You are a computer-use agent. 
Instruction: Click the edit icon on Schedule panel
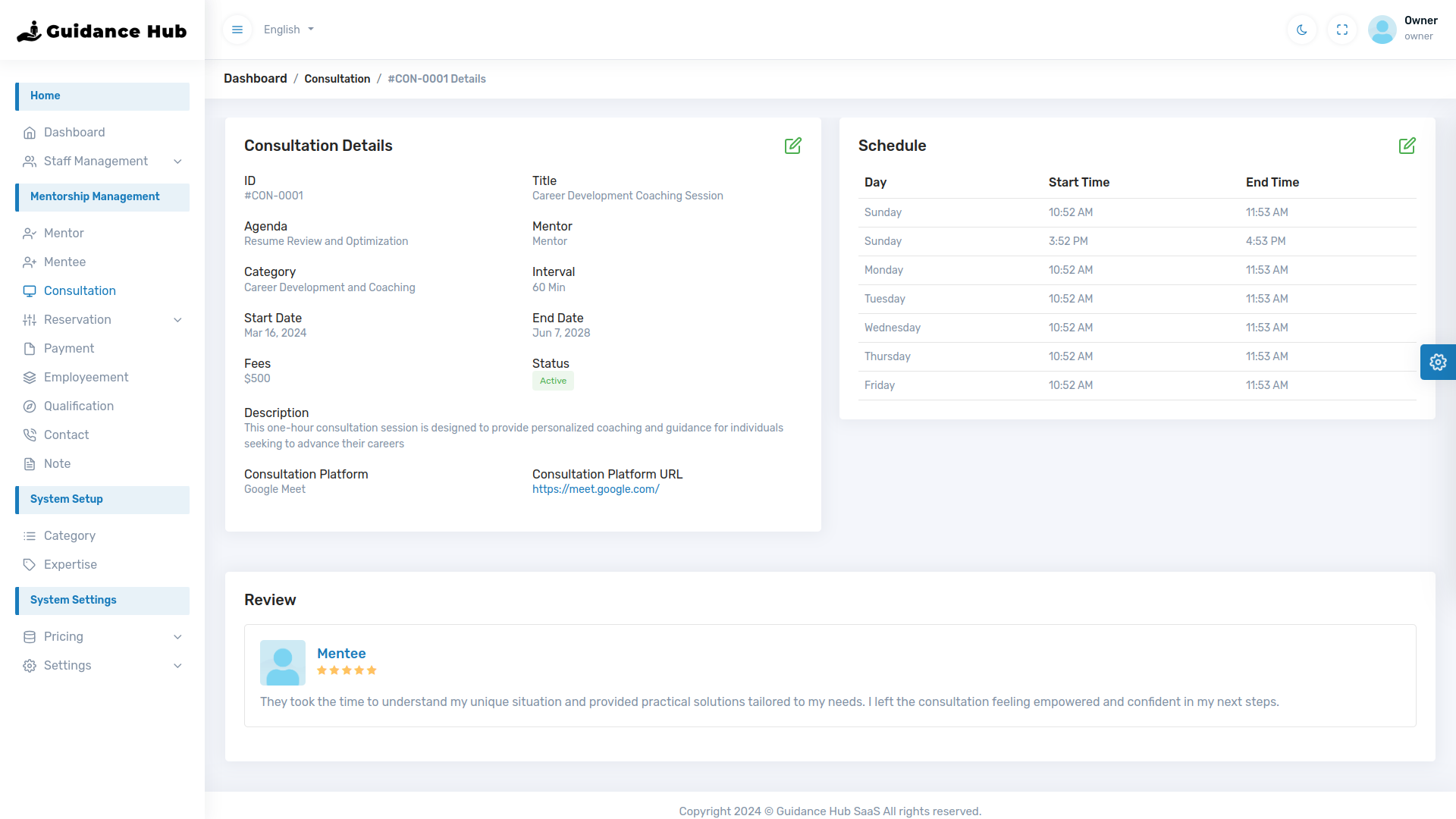click(x=1407, y=146)
